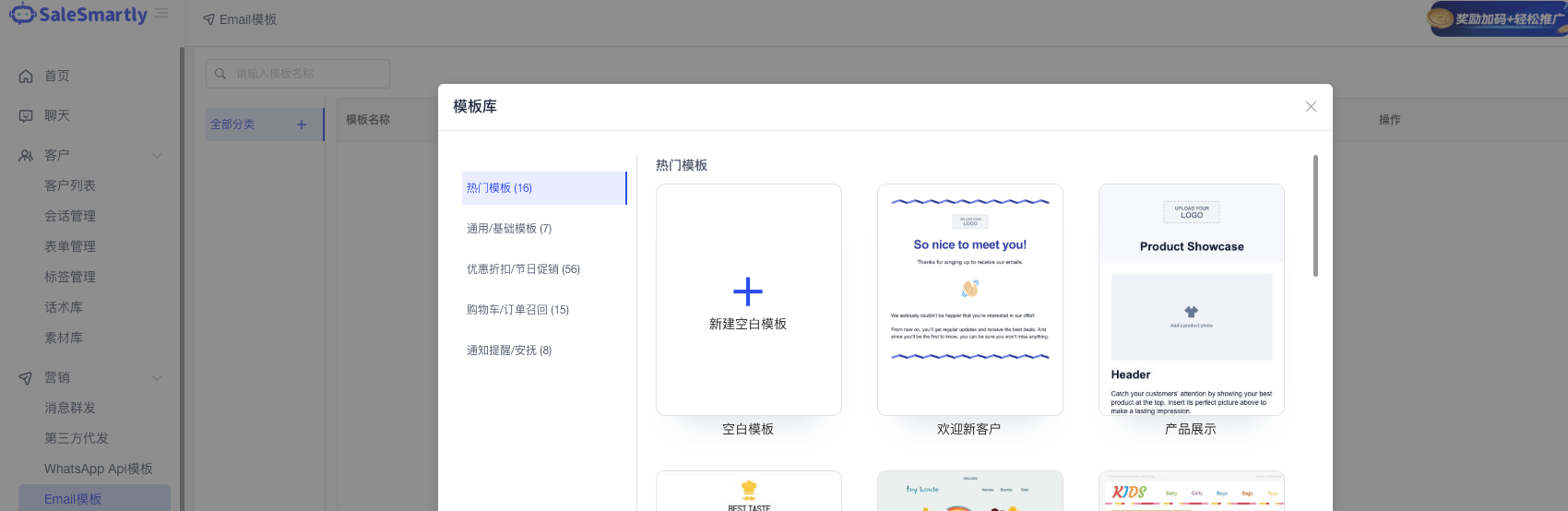Click the 欢迎新客户 label

click(969, 430)
